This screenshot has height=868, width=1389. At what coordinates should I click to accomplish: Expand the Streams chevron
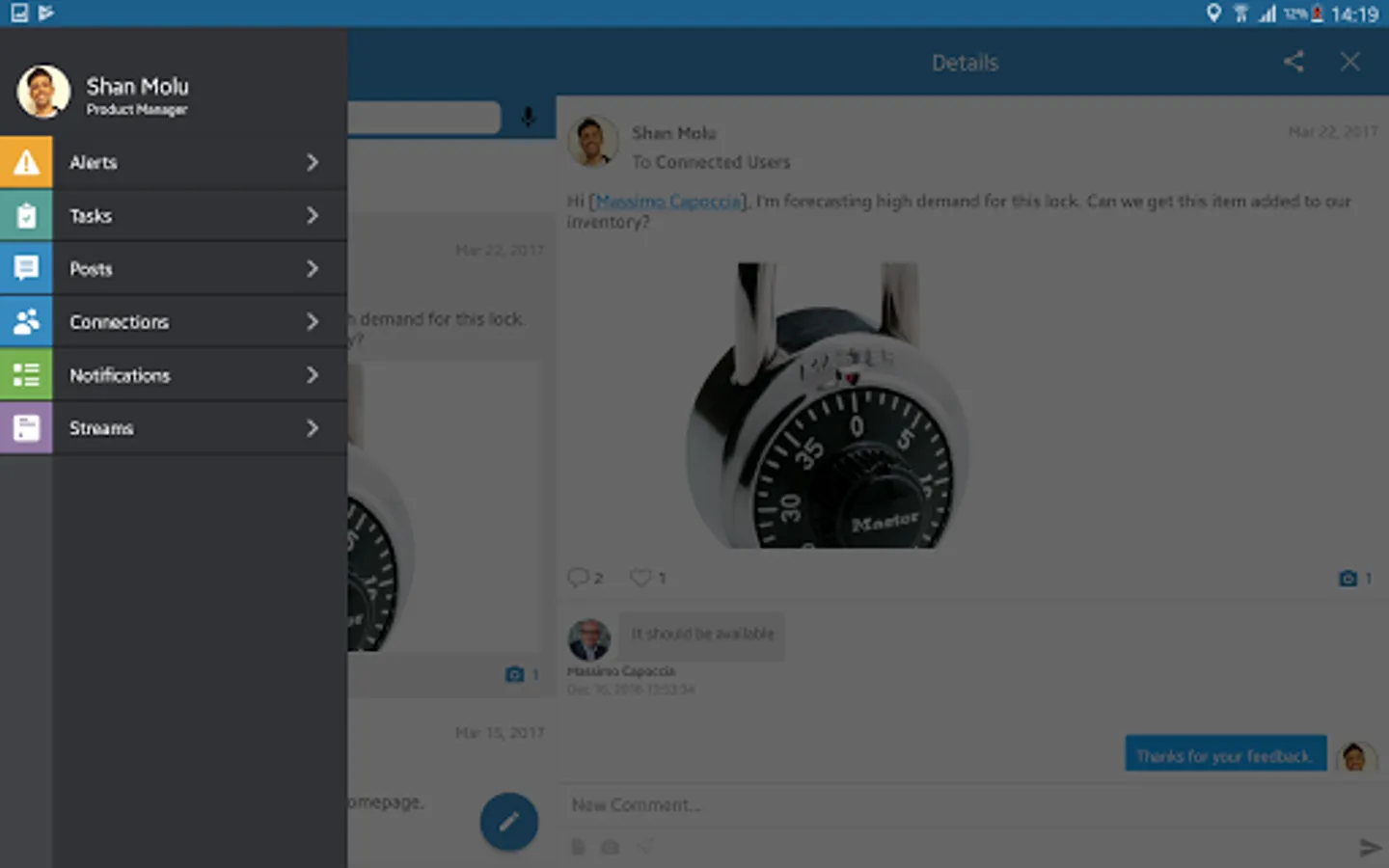[x=313, y=427]
